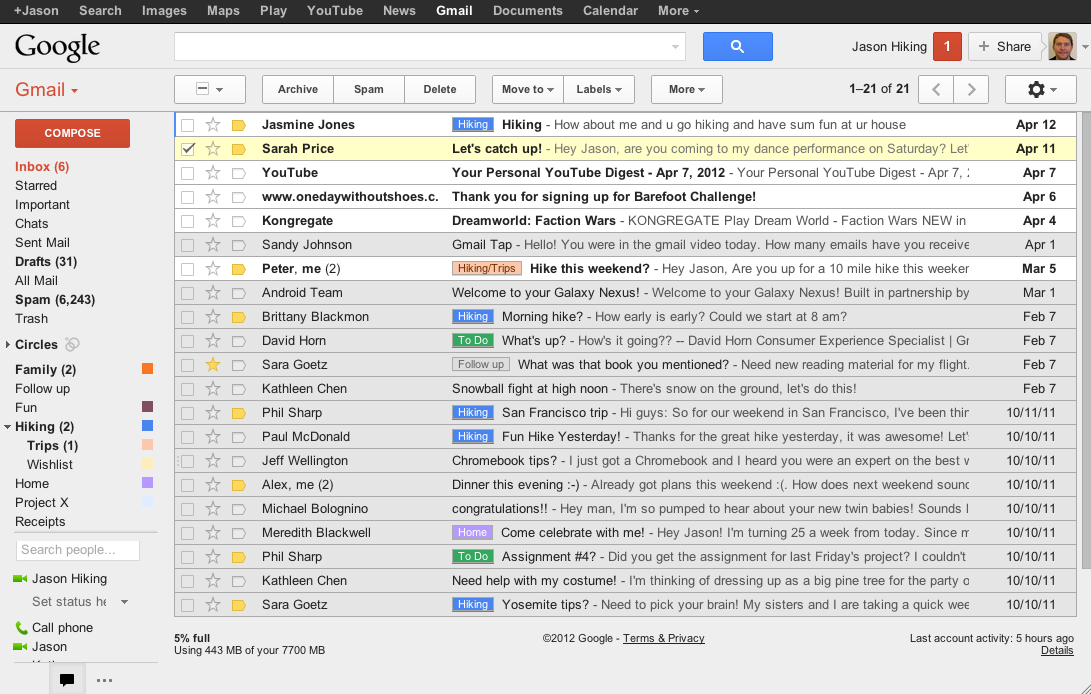Expand the Circles section

click(x=8, y=345)
